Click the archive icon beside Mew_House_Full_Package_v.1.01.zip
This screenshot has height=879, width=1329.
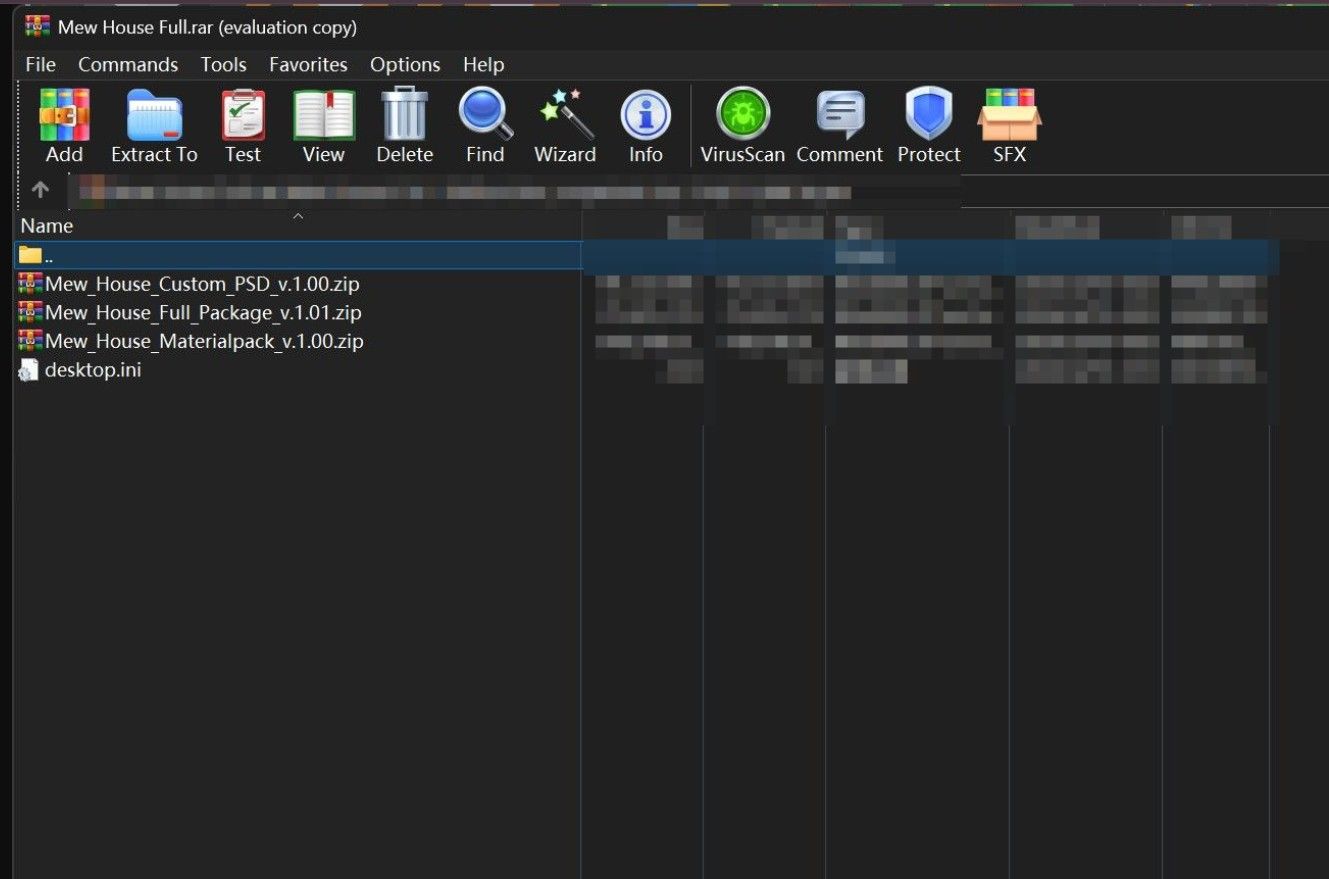pyautogui.click(x=30, y=313)
